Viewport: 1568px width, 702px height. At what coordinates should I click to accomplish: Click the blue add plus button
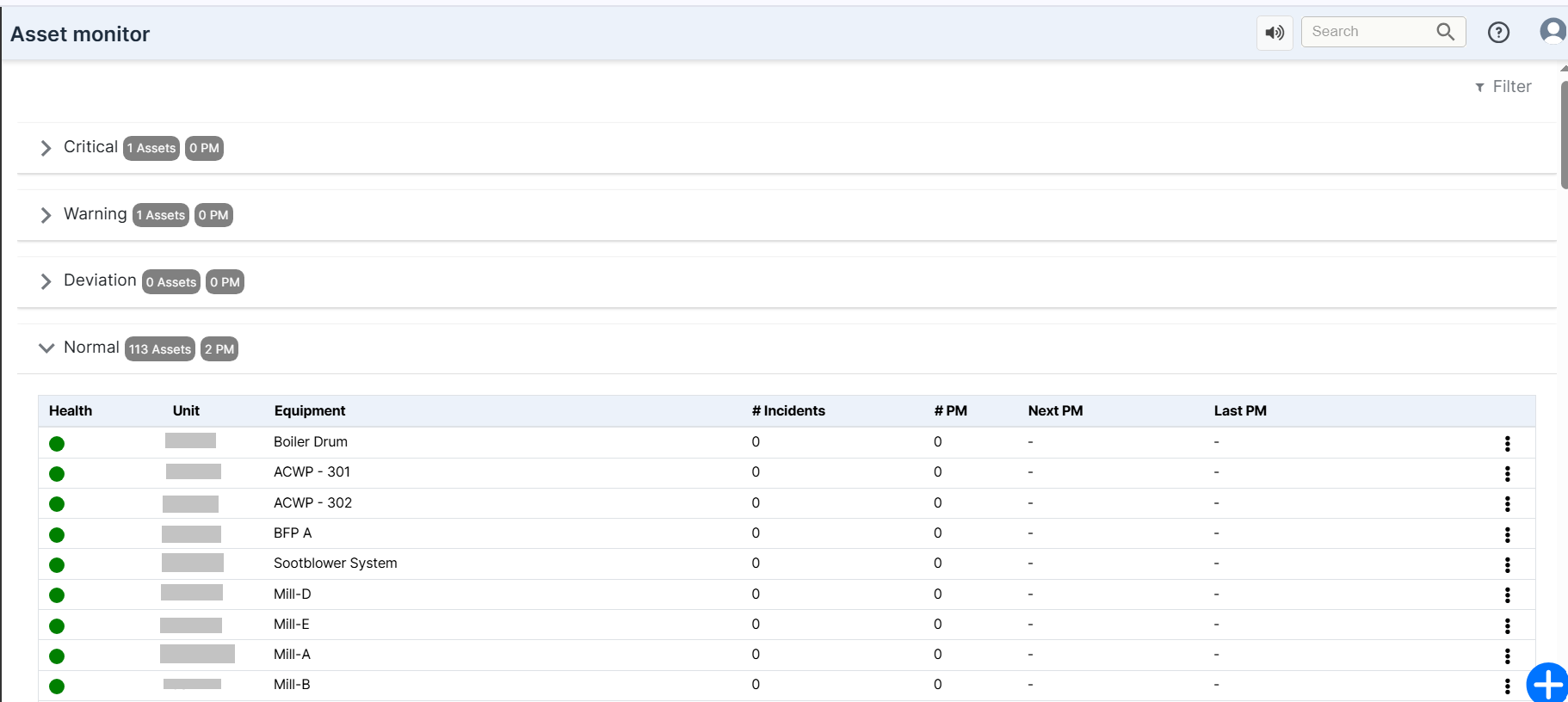pyautogui.click(x=1547, y=684)
